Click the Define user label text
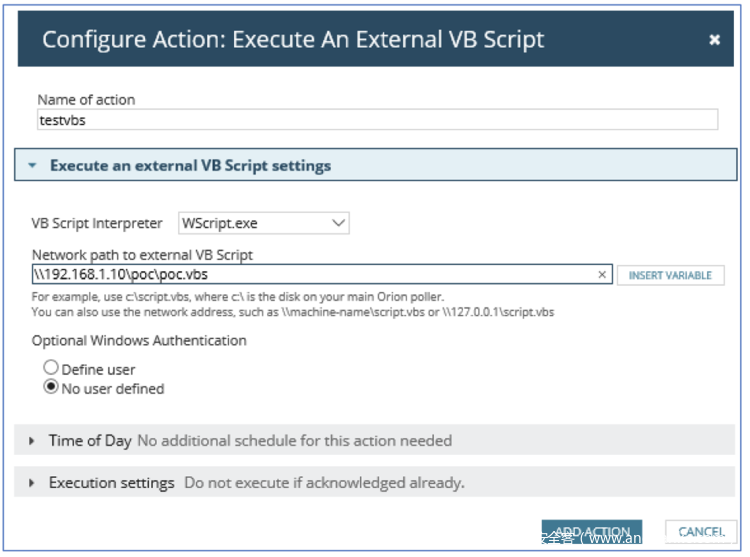This screenshot has height=557, width=750. [98, 369]
